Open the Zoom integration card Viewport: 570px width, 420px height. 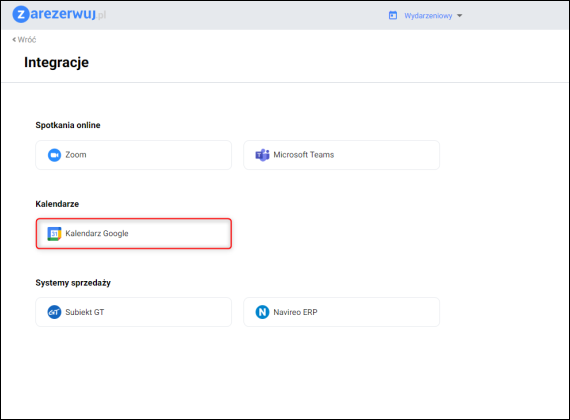(x=133, y=155)
